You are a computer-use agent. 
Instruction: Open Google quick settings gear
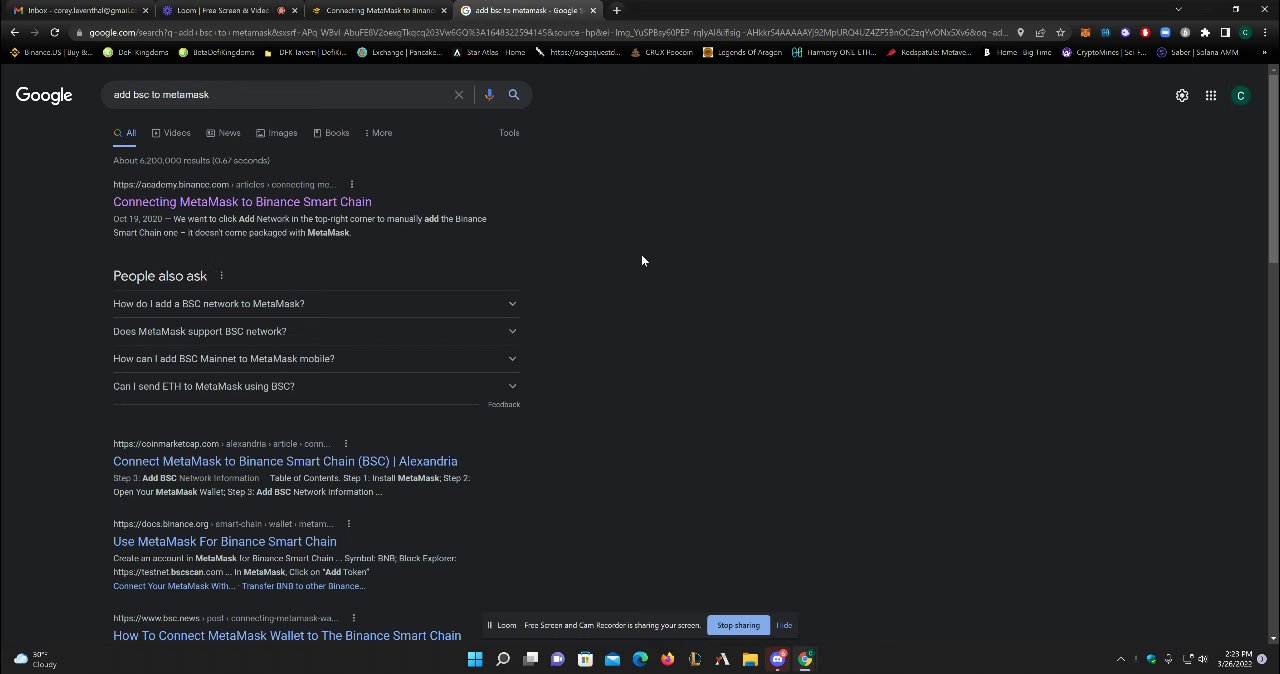[1182, 96]
